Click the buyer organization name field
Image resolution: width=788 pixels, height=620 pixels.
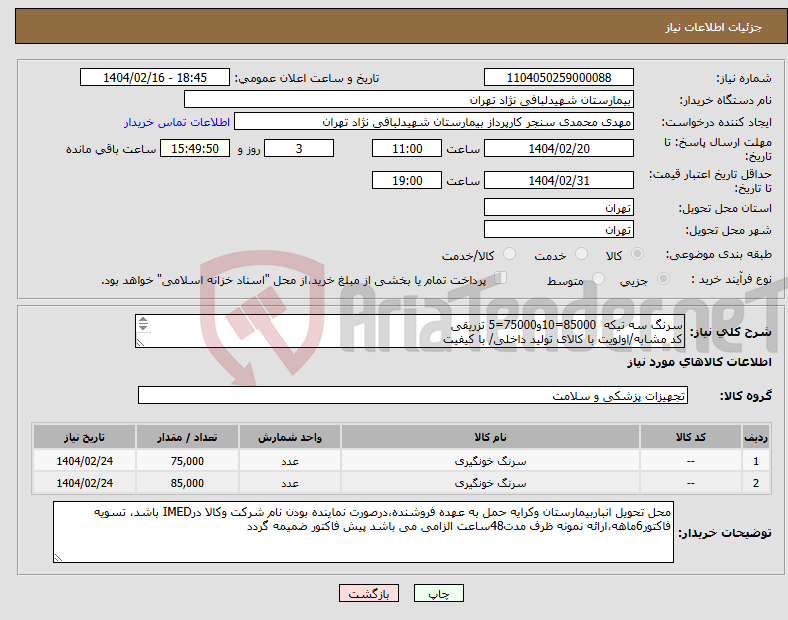409,99
